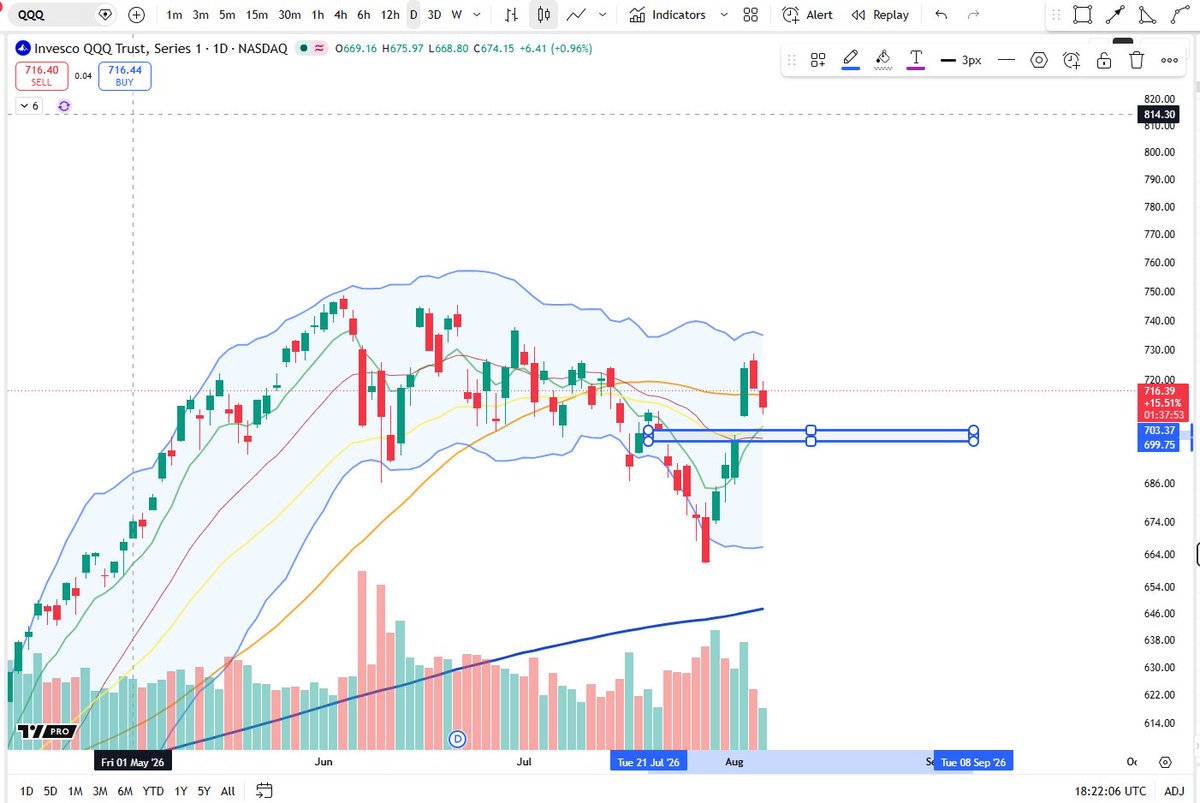
Task: Select the trend line tool in floating toolbar
Action: coord(1116,15)
